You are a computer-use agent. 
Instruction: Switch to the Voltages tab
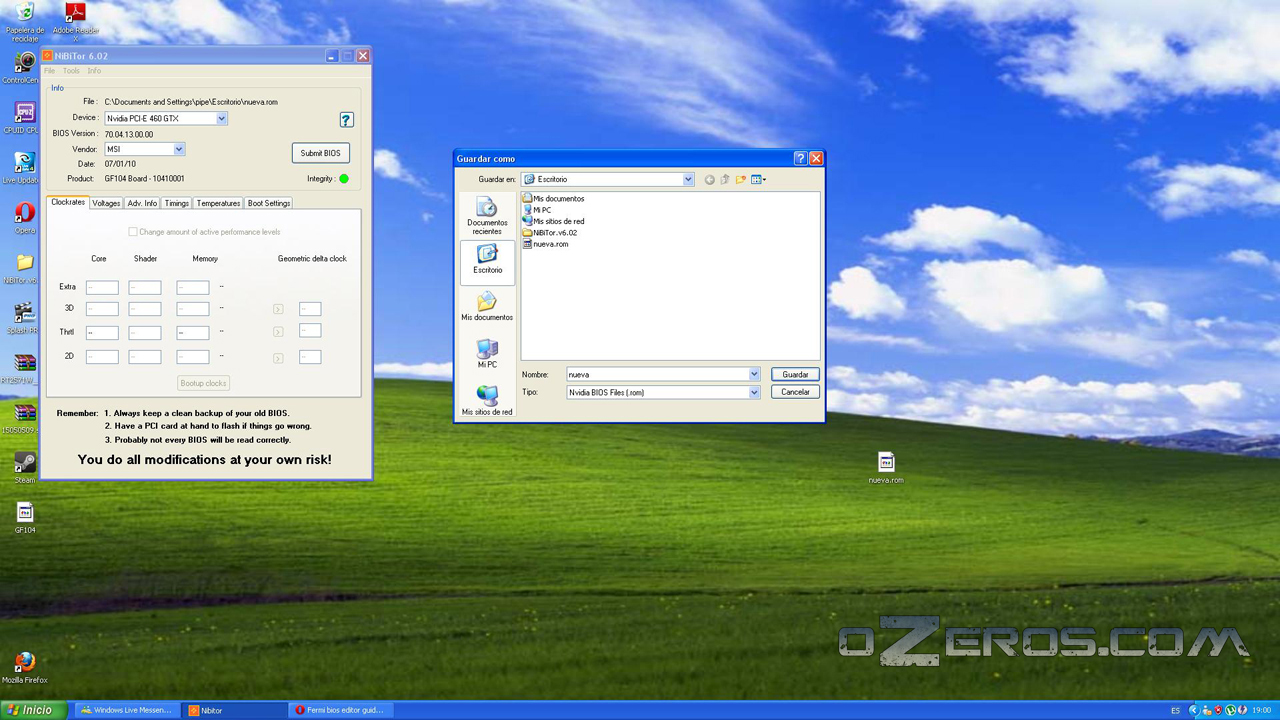coord(106,203)
